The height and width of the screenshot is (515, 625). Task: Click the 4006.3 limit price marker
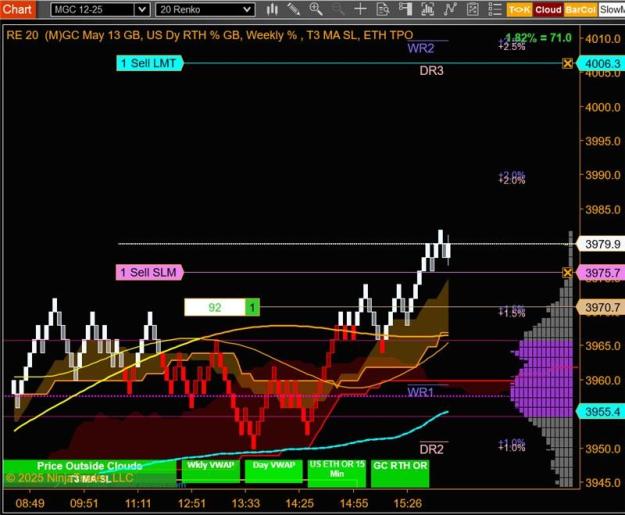600,63
